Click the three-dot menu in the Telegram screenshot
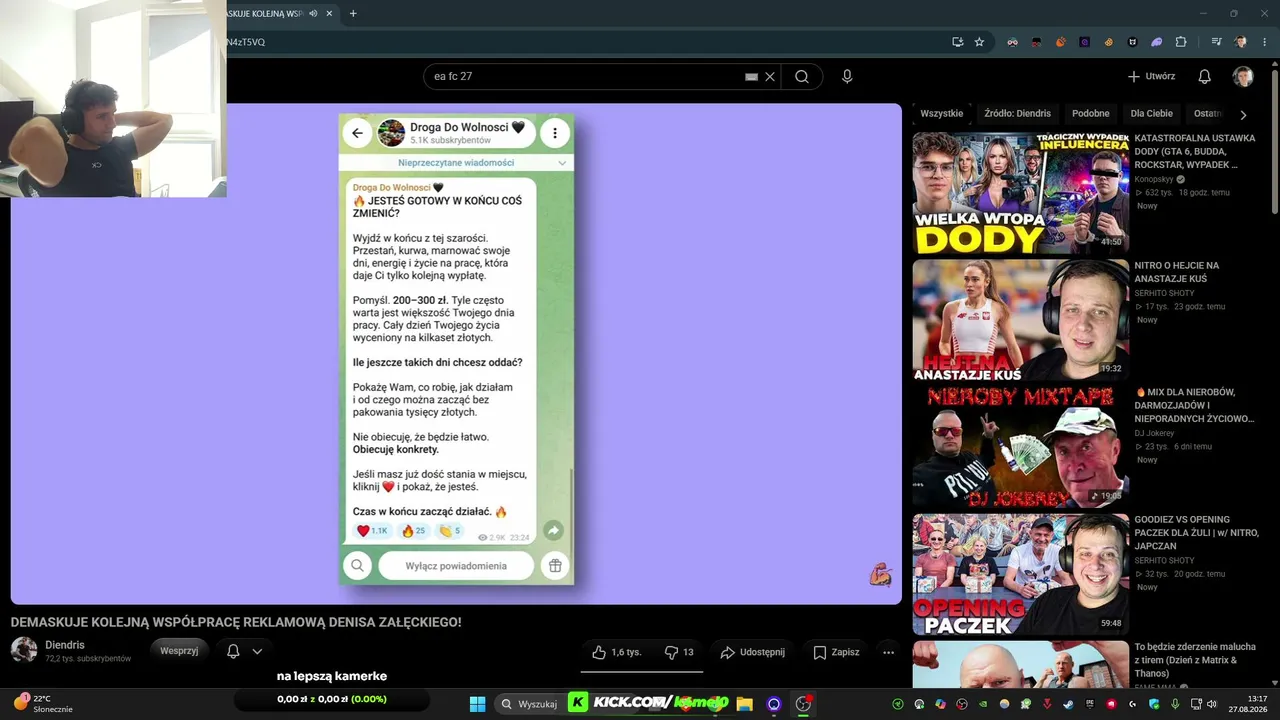Viewport: 1280px width, 720px height. coord(555,133)
